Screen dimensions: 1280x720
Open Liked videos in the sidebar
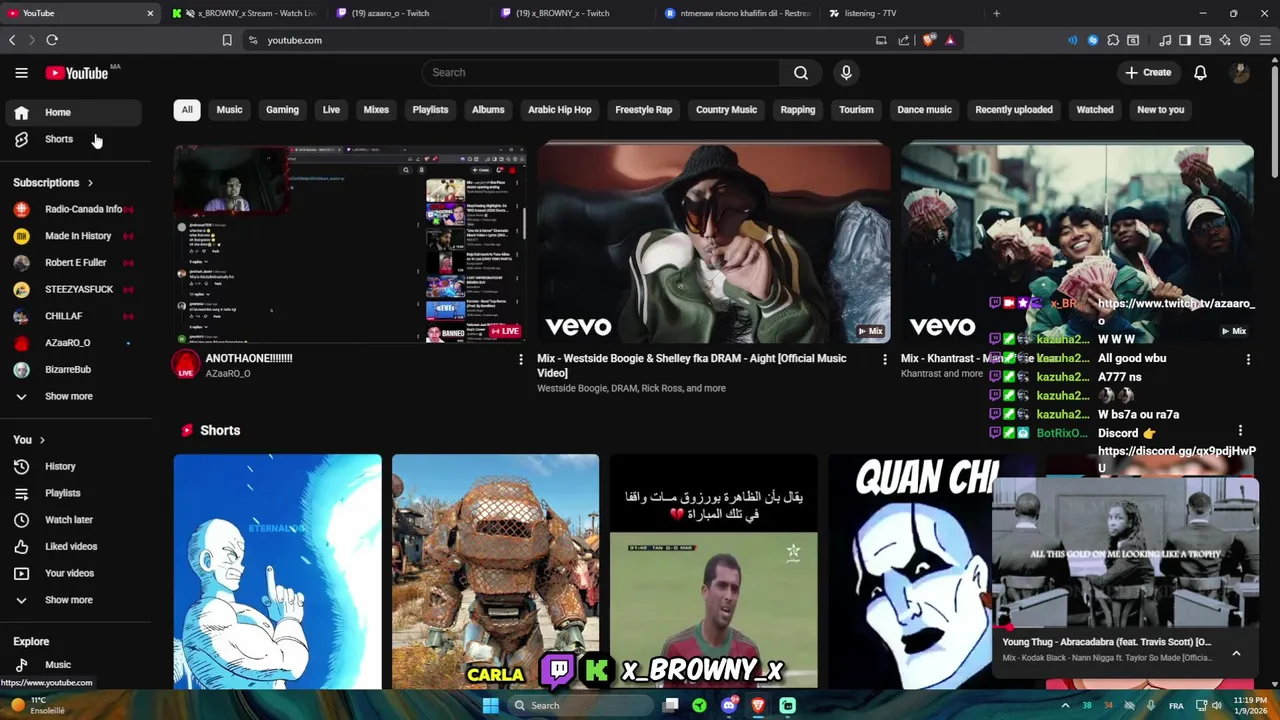72,546
